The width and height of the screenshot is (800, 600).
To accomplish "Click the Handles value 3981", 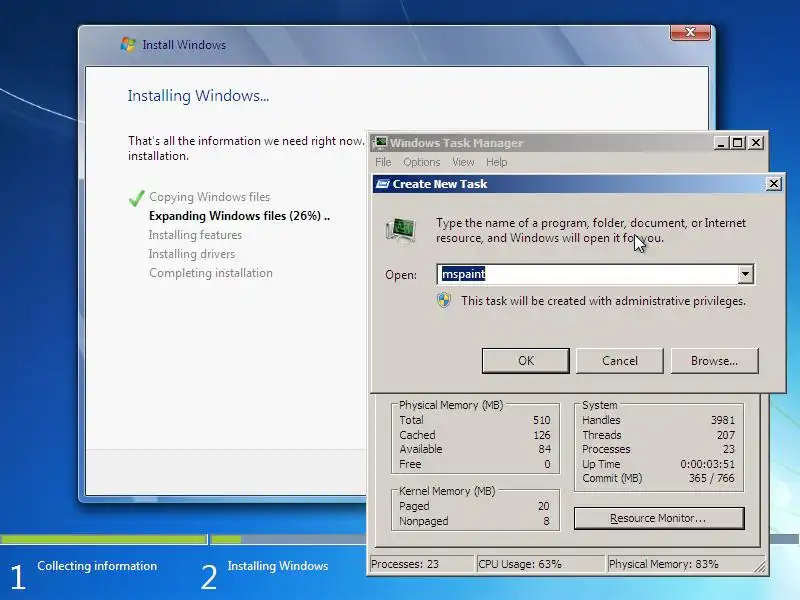I will click(722, 420).
